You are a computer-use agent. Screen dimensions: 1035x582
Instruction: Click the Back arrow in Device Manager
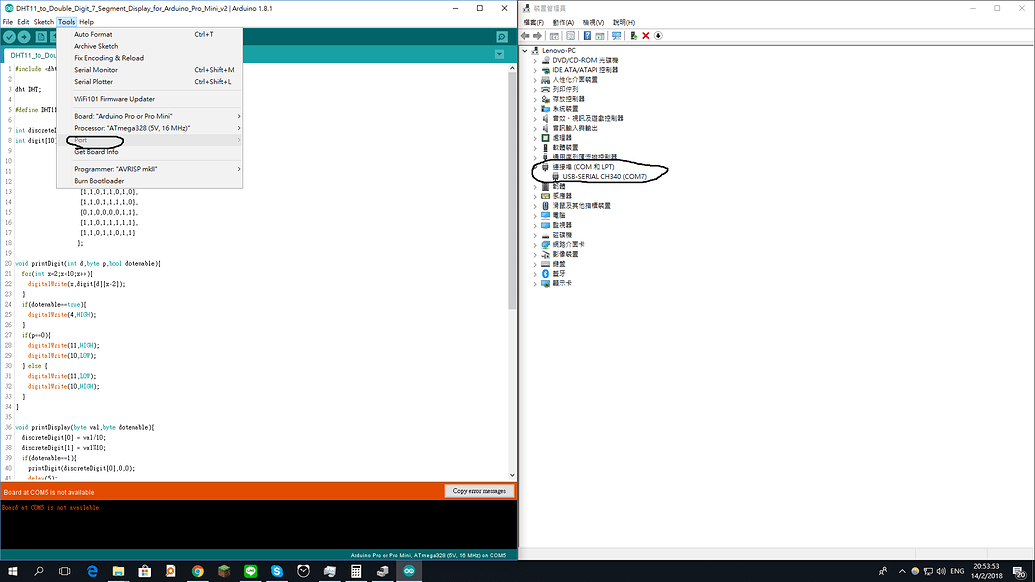(524, 36)
